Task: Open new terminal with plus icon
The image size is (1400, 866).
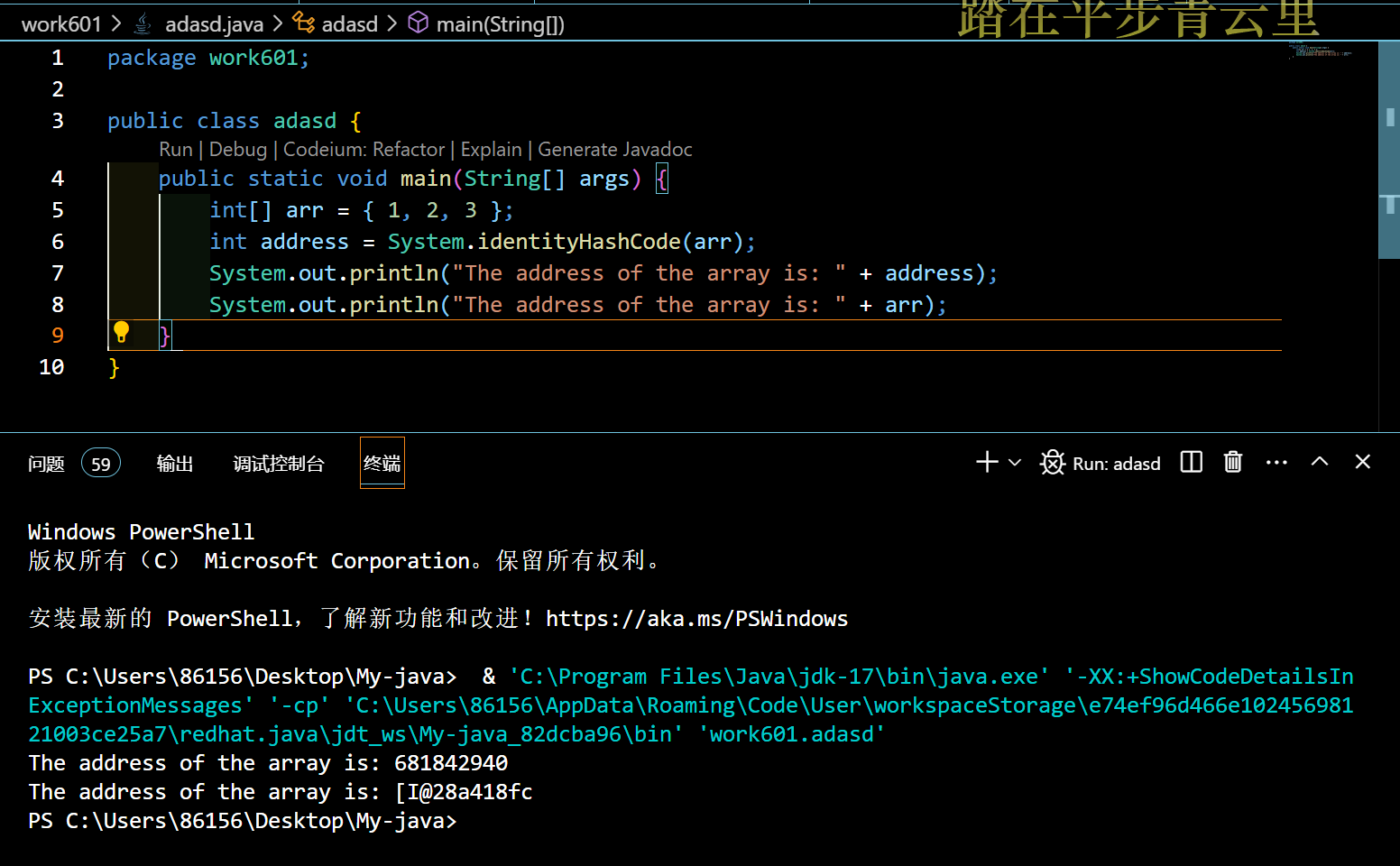Action: point(987,463)
